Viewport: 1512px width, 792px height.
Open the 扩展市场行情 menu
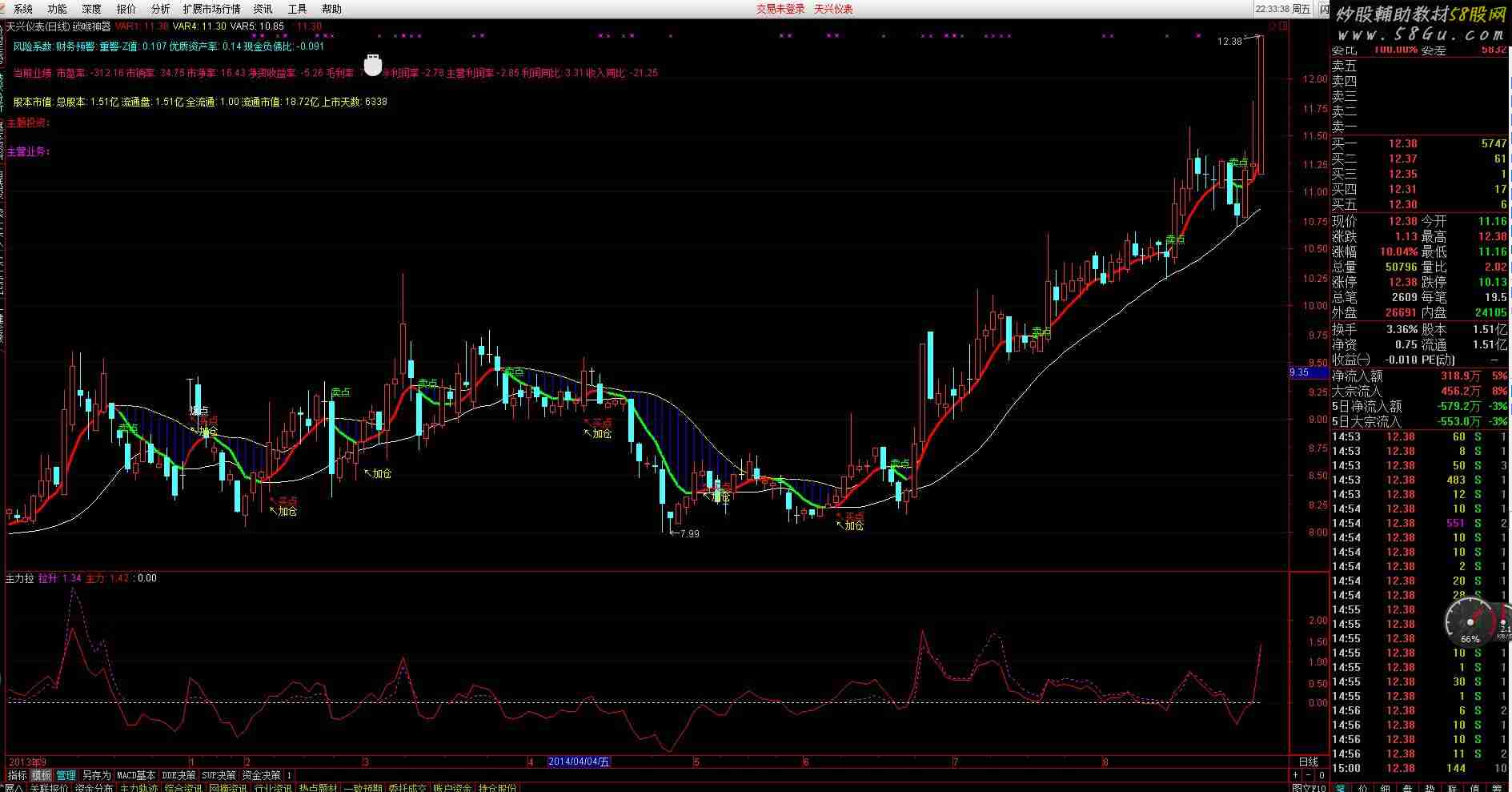211,9
